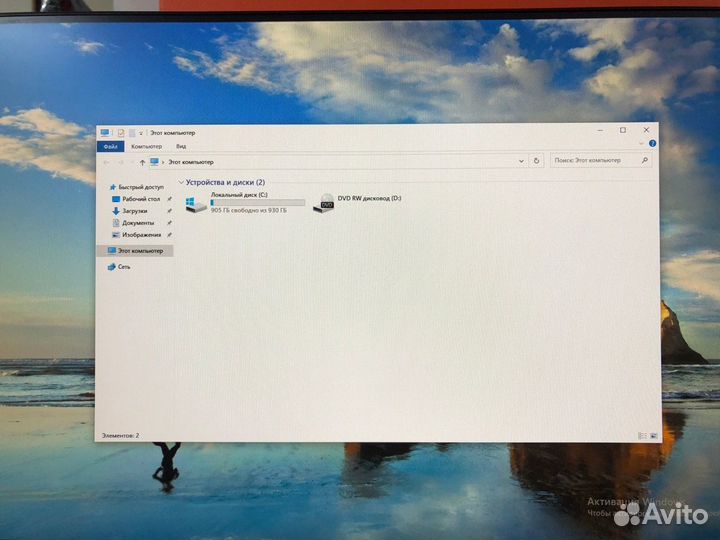Image resolution: width=720 pixels, height=540 pixels.
Task: Close the Этот компьютер window
Action: [x=646, y=130]
